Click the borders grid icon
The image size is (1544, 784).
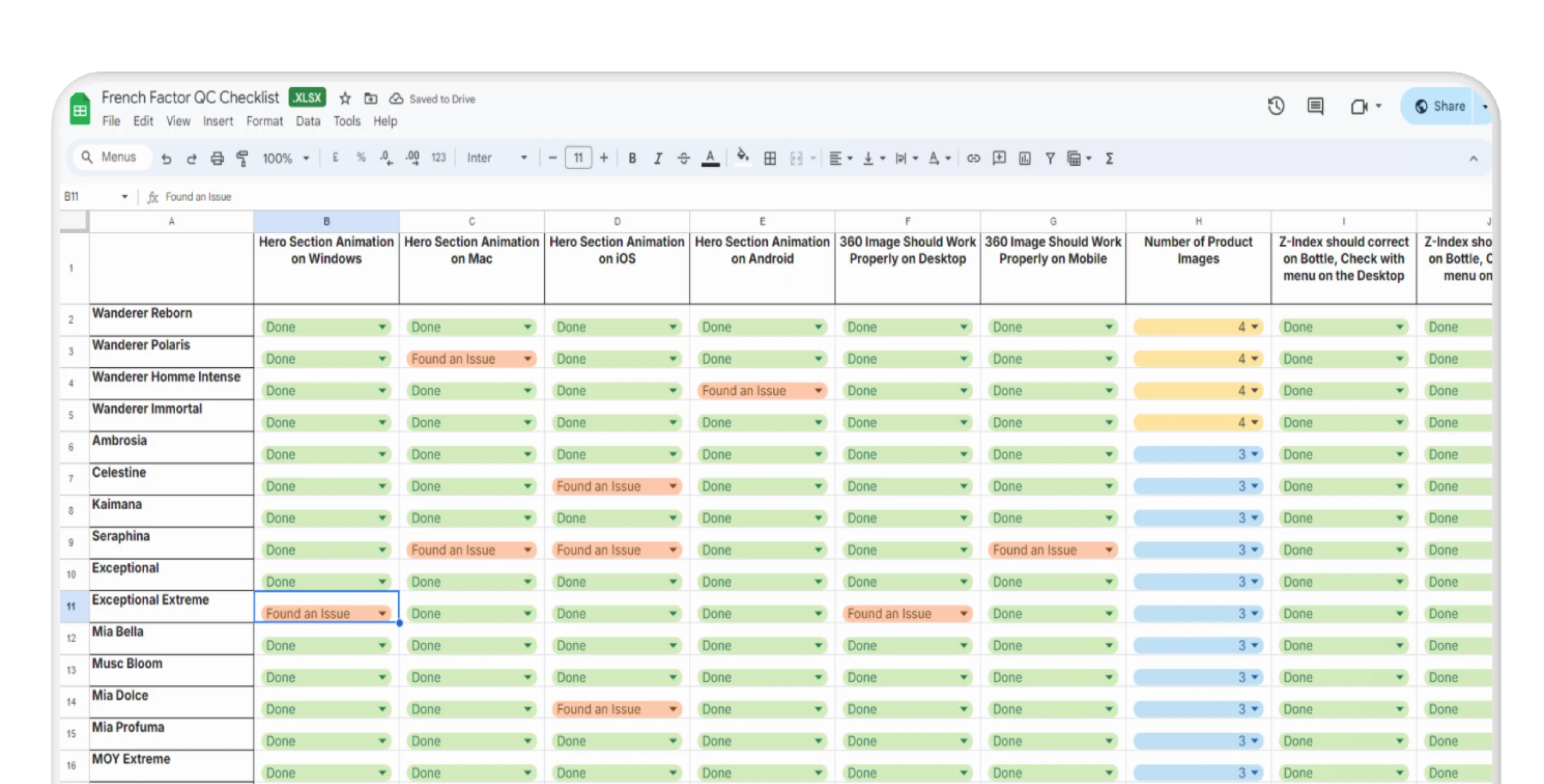click(x=770, y=159)
